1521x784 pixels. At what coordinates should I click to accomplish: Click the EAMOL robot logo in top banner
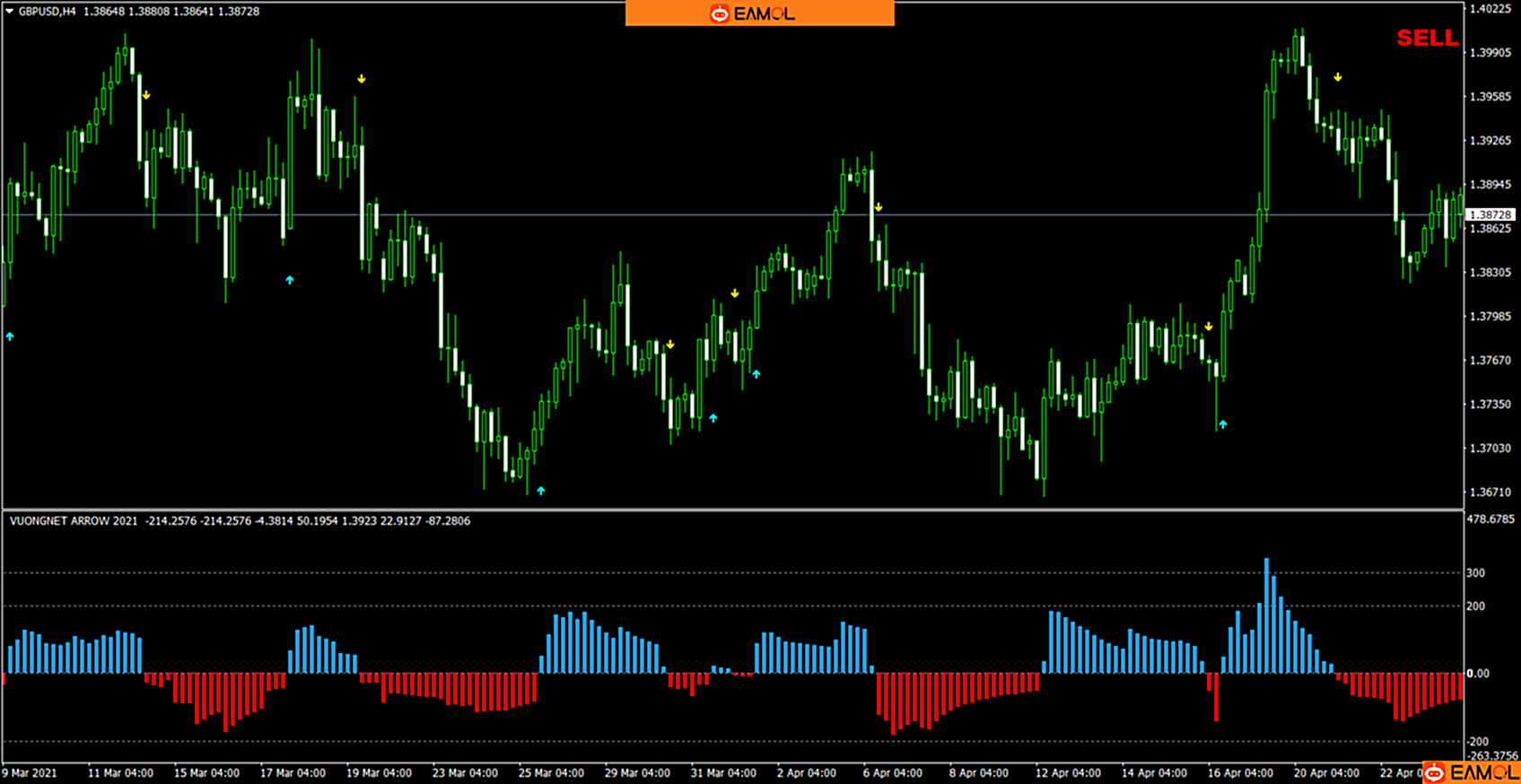point(720,13)
